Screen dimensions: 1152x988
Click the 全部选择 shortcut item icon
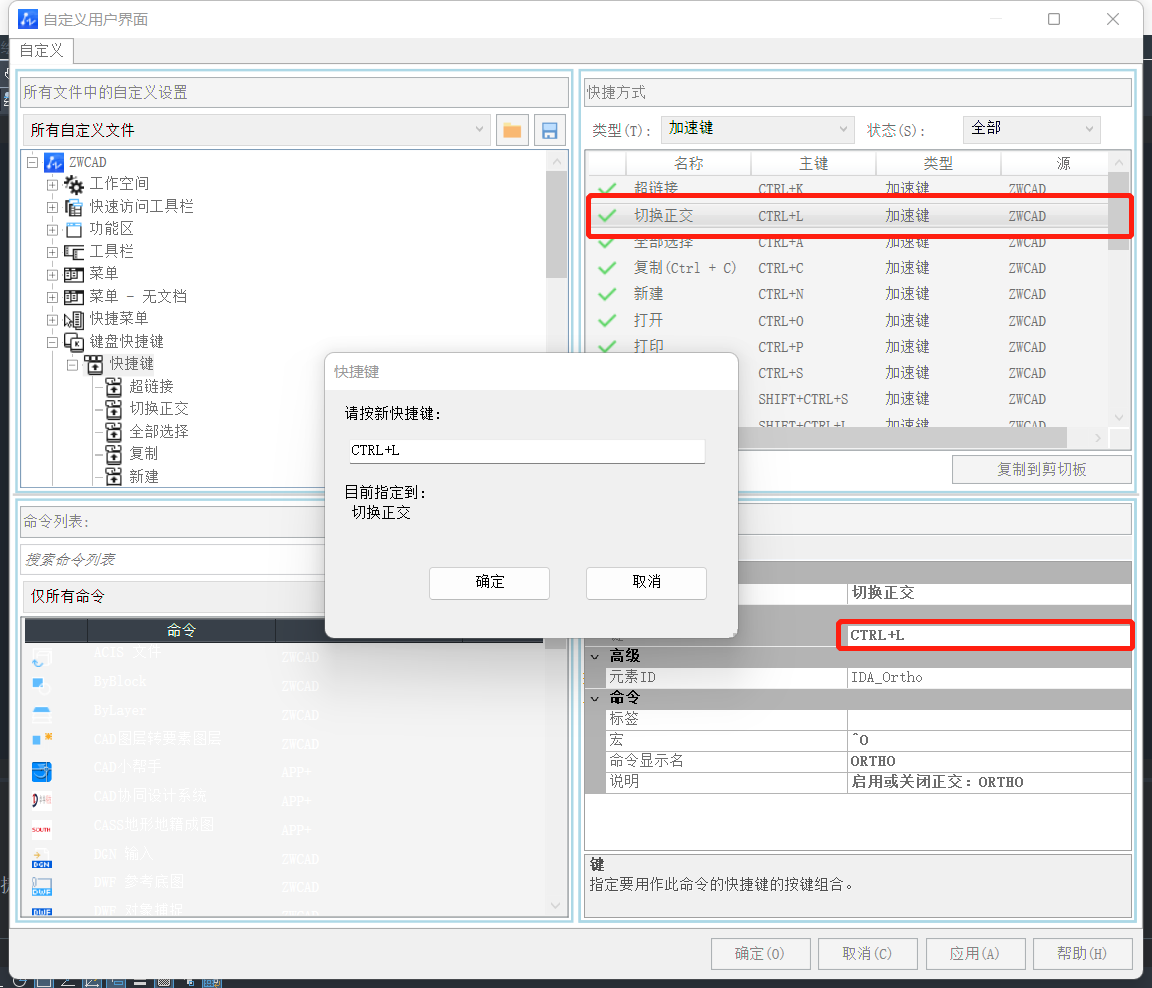pyautogui.click(x=114, y=431)
